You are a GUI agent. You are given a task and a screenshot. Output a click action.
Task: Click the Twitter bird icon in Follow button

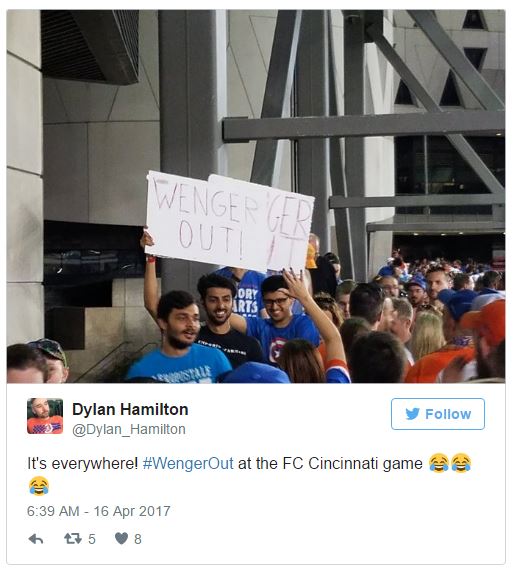413,414
